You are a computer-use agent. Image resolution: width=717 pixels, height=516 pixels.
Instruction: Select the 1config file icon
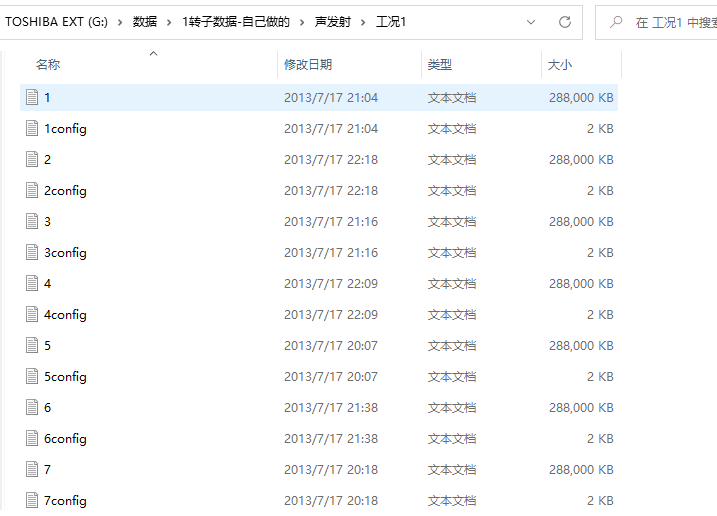[32, 129]
